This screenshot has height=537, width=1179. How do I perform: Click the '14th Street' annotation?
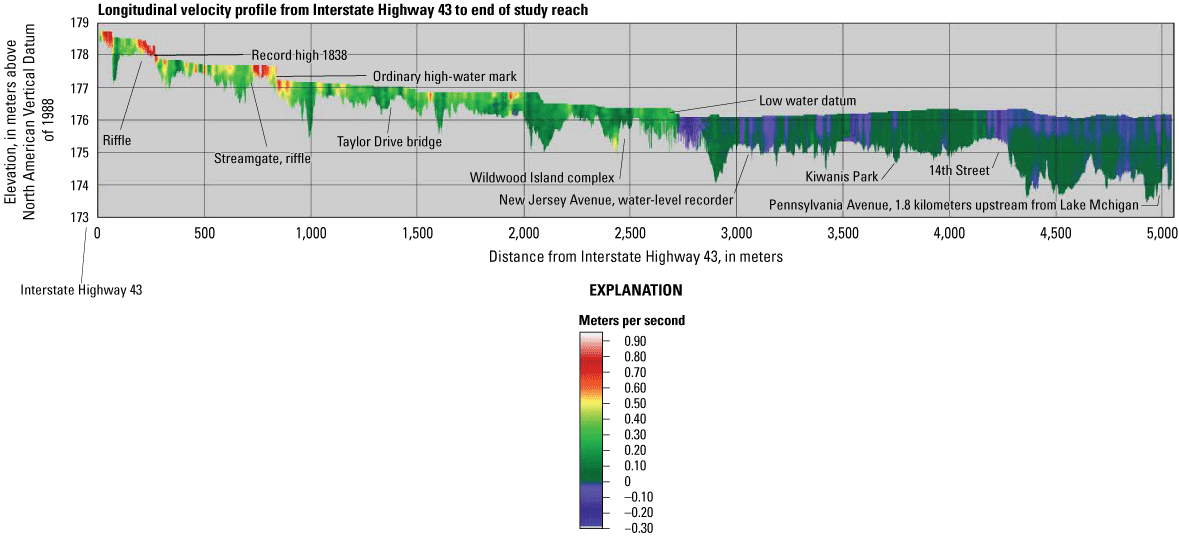(x=958, y=171)
